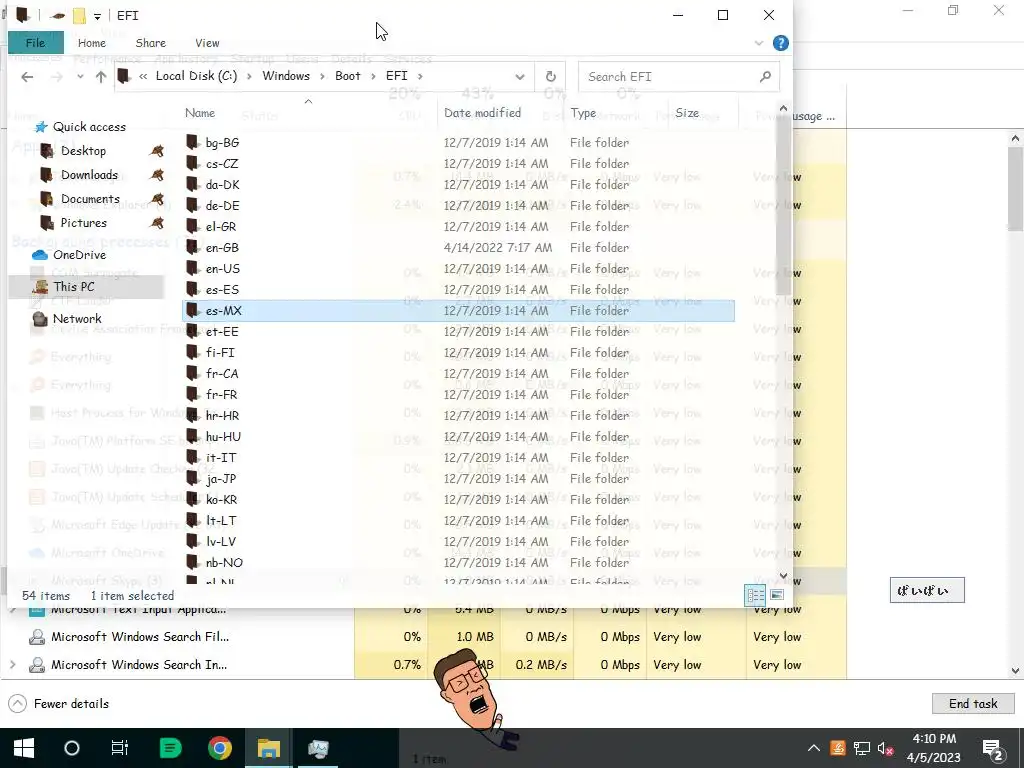Open the Share ribbon tab
Viewport: 1024px width, 768px height.
point(150,43)
